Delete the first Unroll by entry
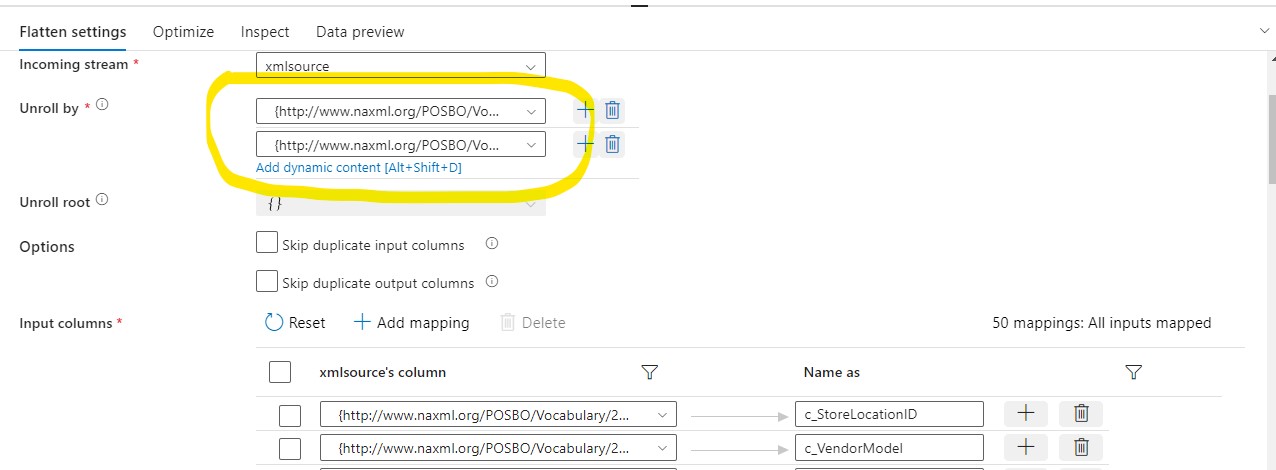The image size is (1276, 470). 613,110
